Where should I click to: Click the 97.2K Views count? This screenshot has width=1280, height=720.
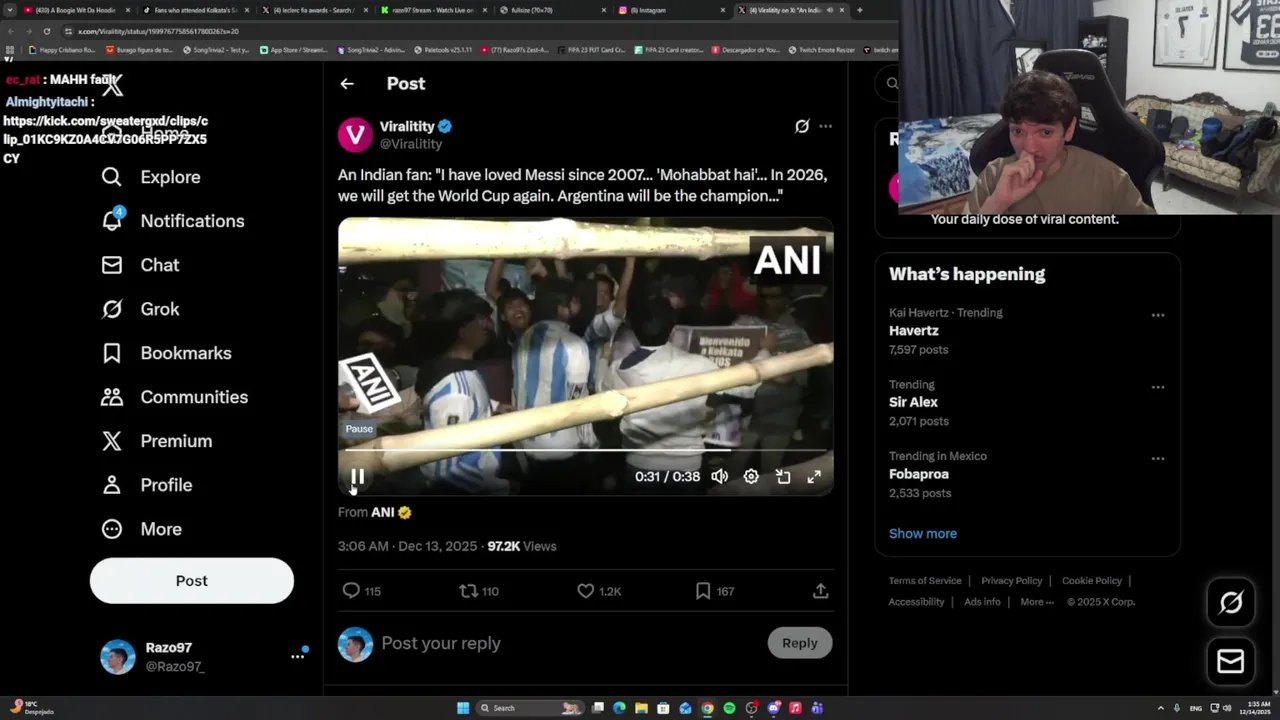tap(522, 546)
